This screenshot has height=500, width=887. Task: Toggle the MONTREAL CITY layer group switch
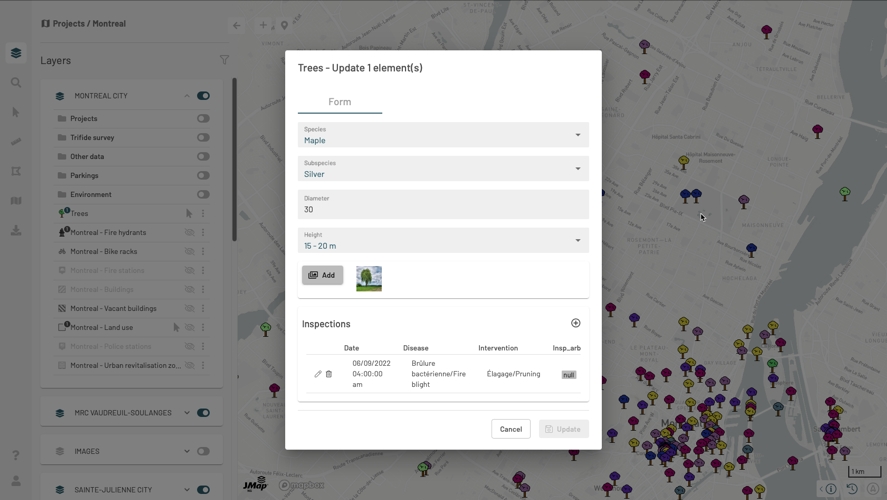pos(203,96)
